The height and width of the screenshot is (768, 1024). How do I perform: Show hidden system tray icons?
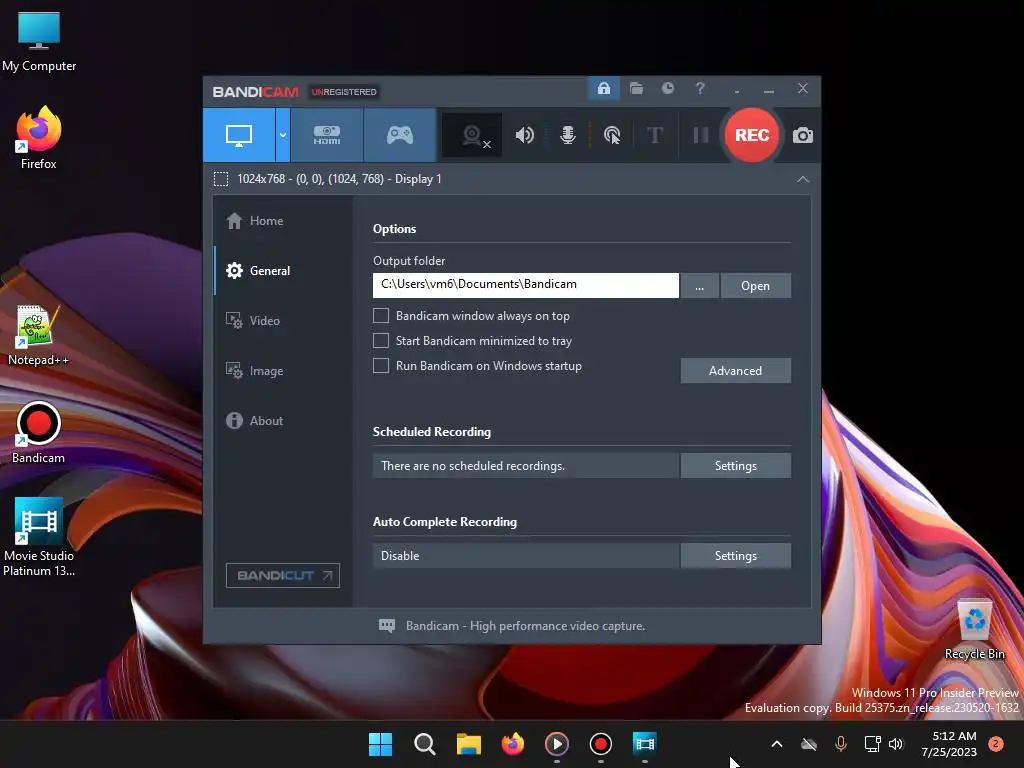coord(776,744)
